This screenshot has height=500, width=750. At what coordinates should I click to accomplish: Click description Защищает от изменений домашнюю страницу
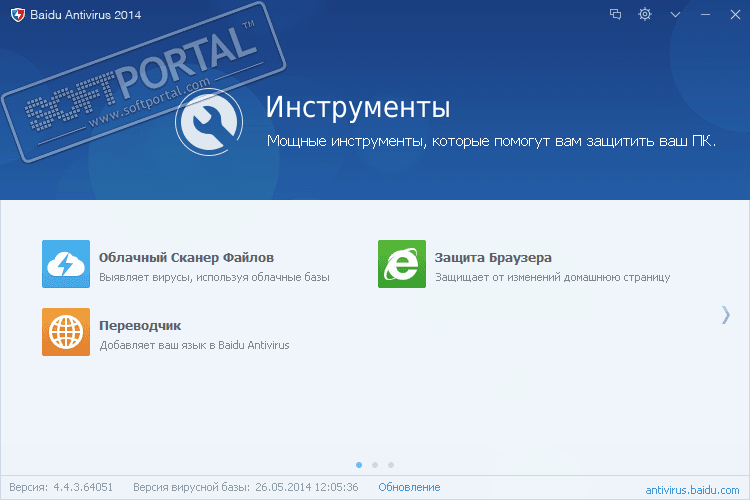click(x=552, y=277)
